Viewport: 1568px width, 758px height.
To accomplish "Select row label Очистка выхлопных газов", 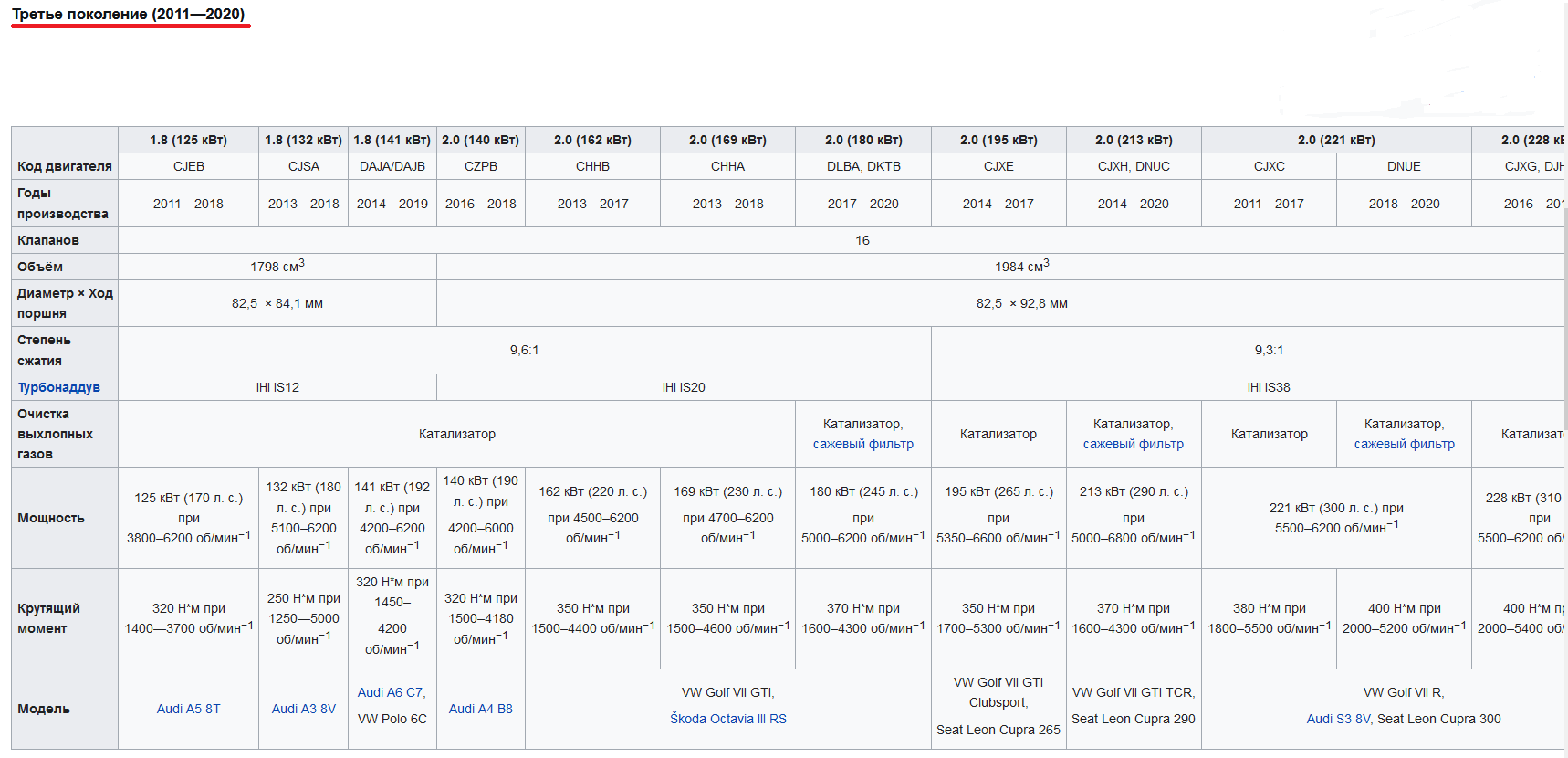I will [65, 434].
